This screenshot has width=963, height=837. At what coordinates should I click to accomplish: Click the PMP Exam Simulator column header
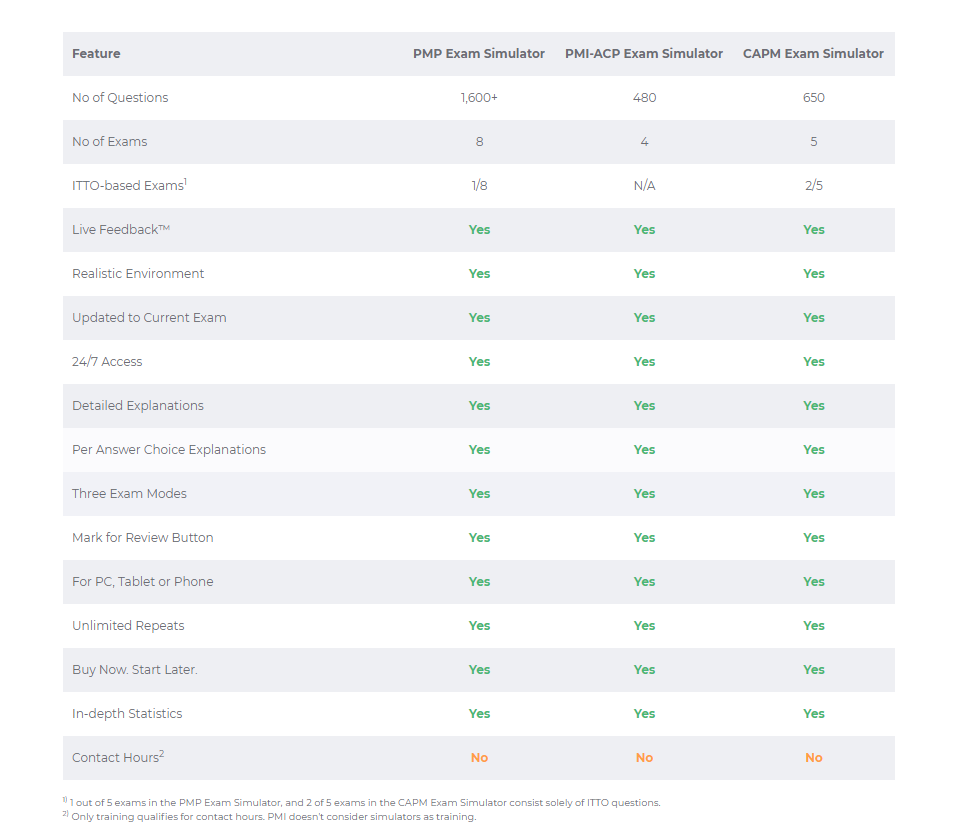(478, 53)
